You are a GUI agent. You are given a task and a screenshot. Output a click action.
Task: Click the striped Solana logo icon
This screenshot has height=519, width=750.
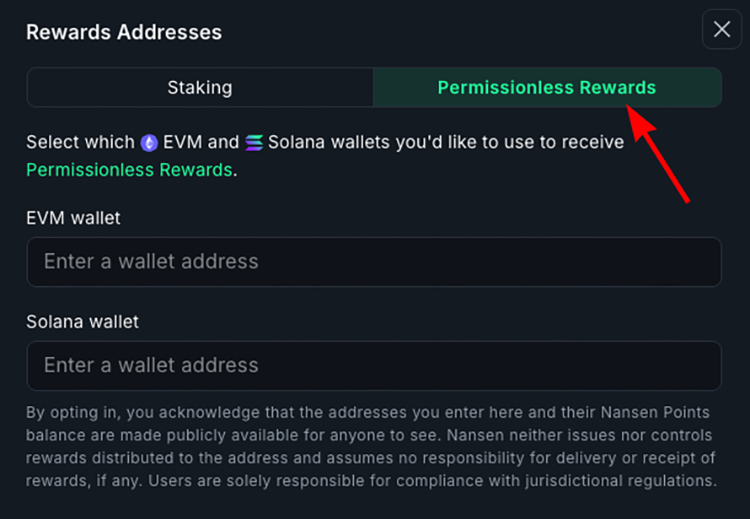pyautogui.click(x=254, y=143)
